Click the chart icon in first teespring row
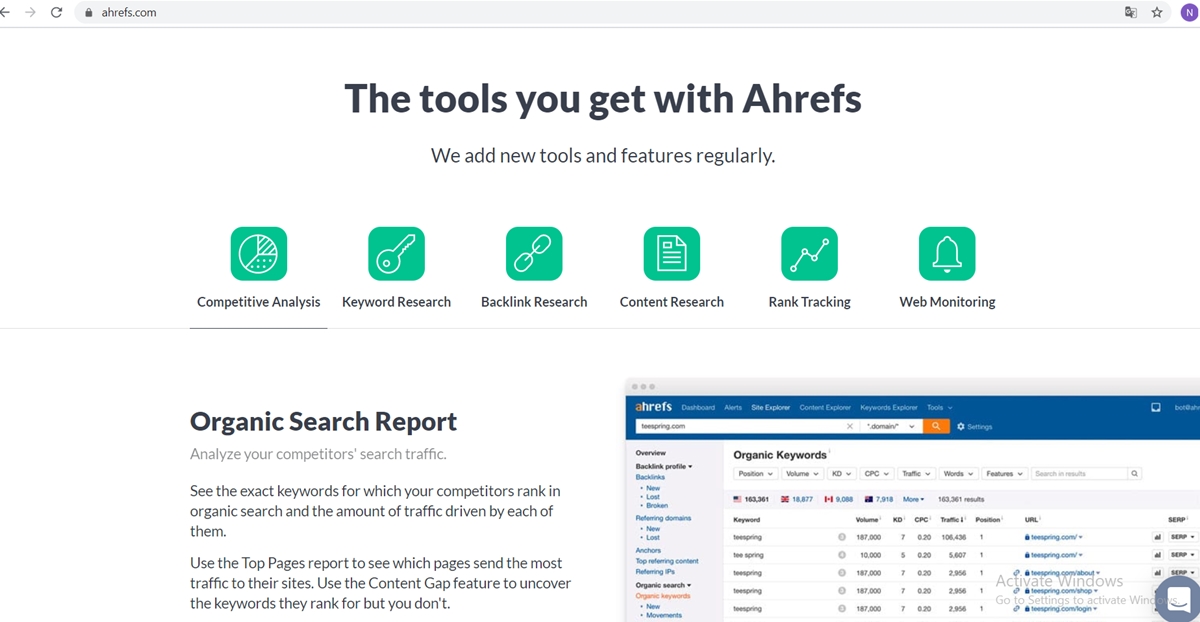Image resolution: width=1200 pixels, height=622 pixels. click(1157, 537)
